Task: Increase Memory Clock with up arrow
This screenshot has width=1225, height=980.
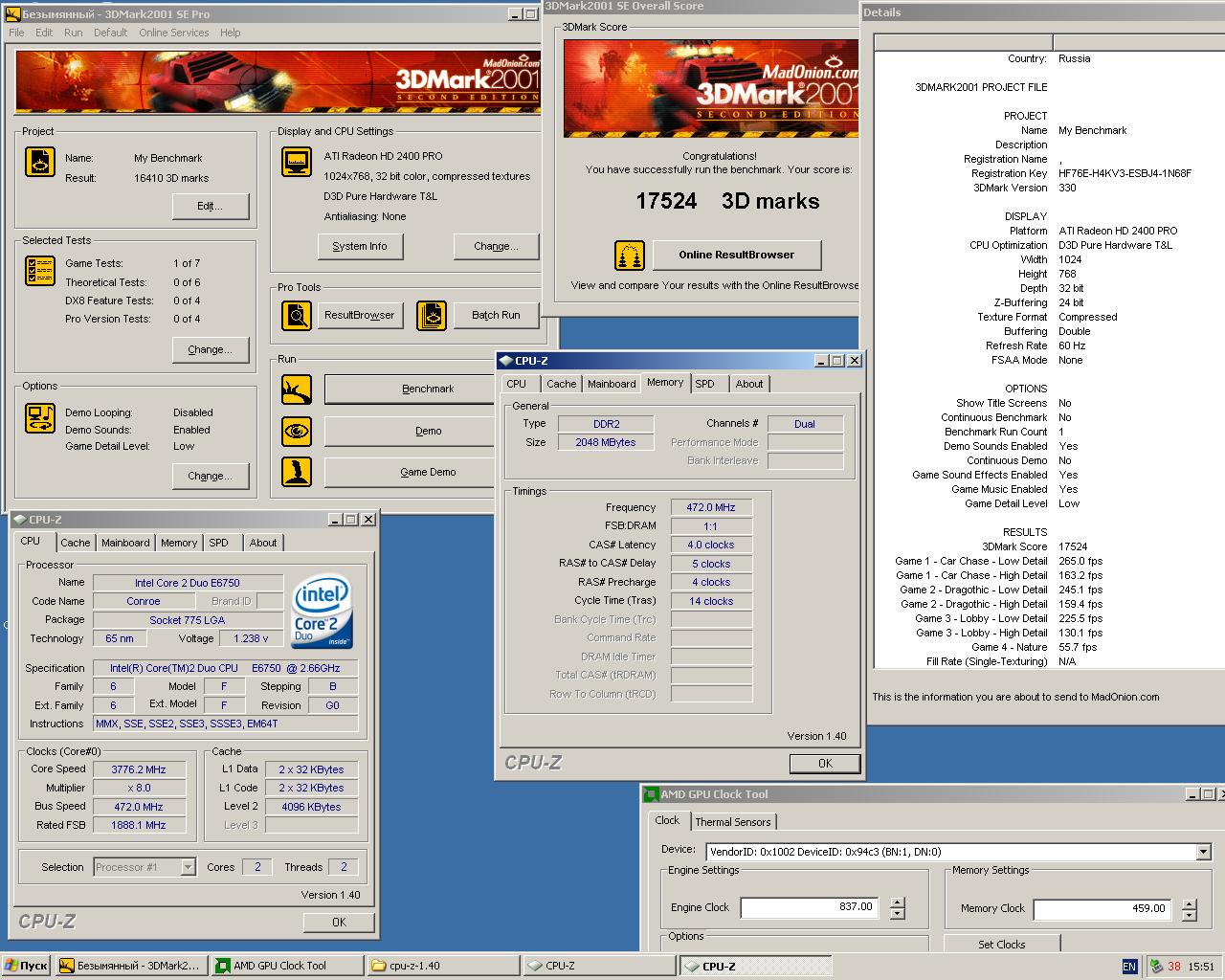Action: [1189, 902]
